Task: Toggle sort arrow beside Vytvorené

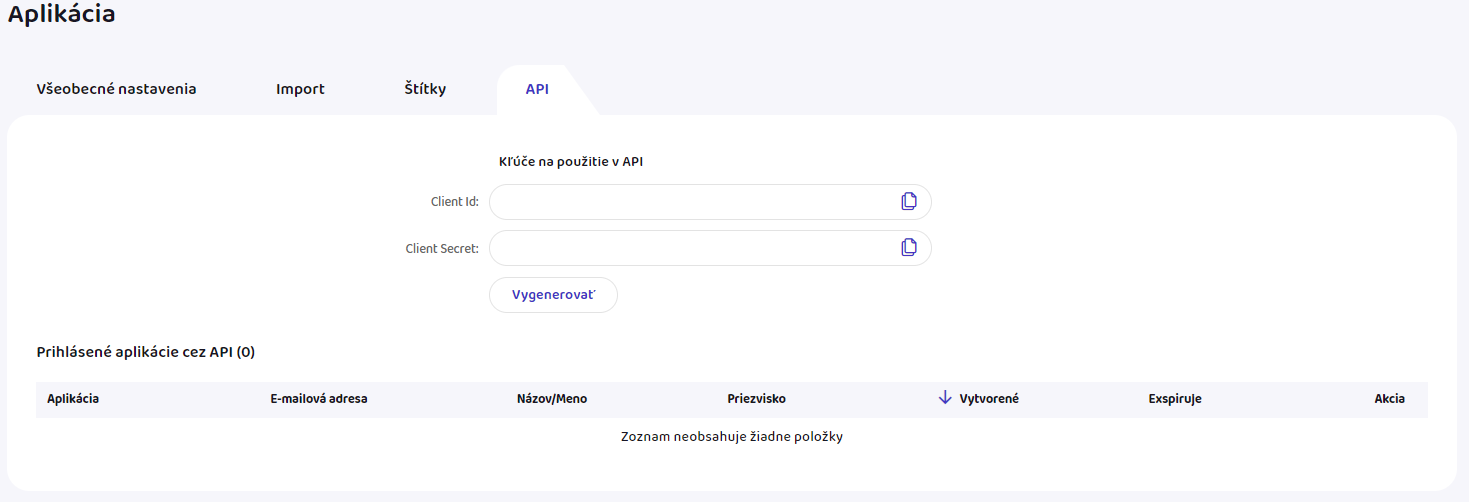Action: click(x=945, y=398)
